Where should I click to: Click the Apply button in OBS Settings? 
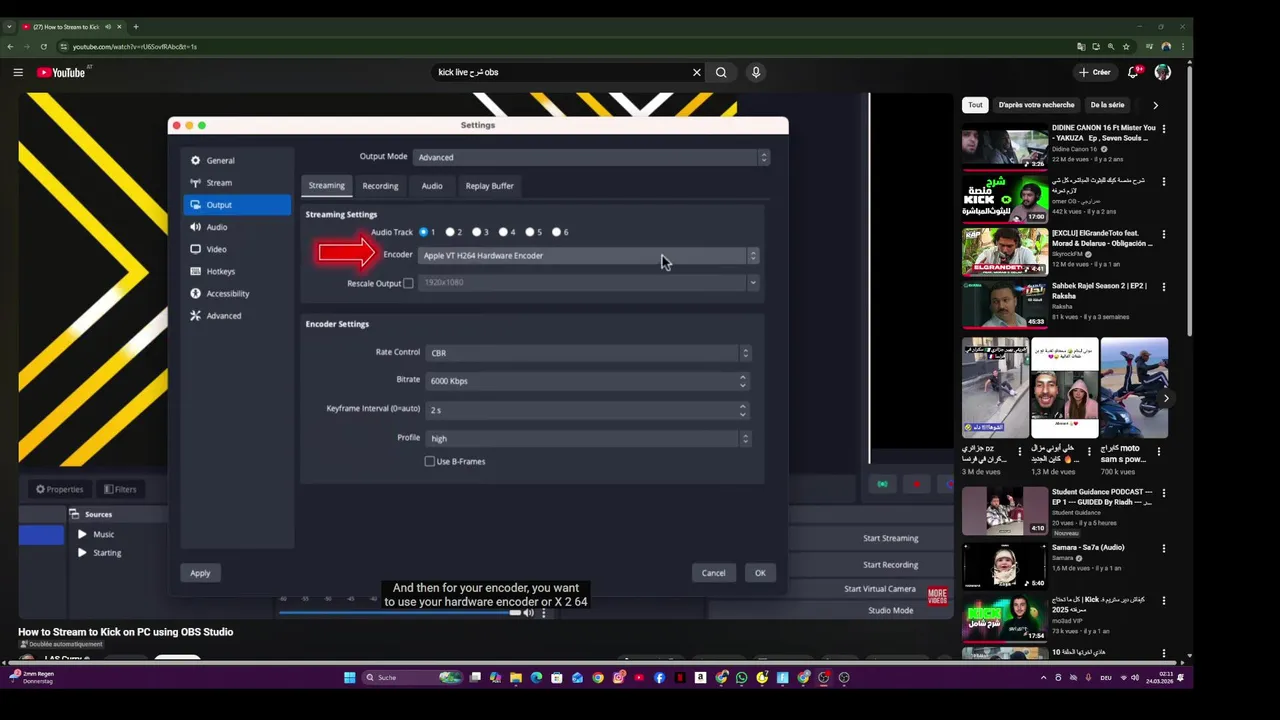point(200,573)
